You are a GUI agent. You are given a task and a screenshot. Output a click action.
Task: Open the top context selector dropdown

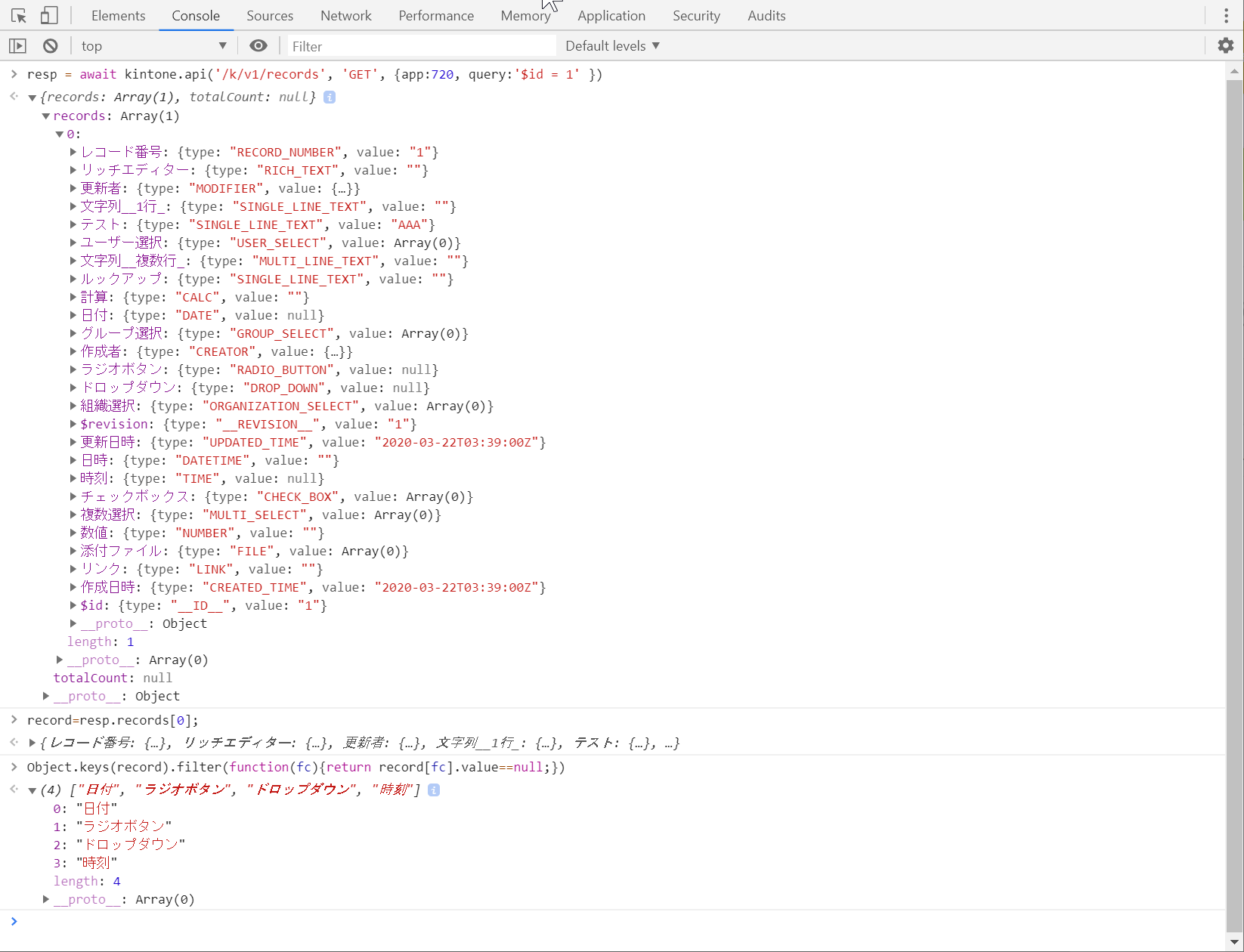(x=154, y=46)
